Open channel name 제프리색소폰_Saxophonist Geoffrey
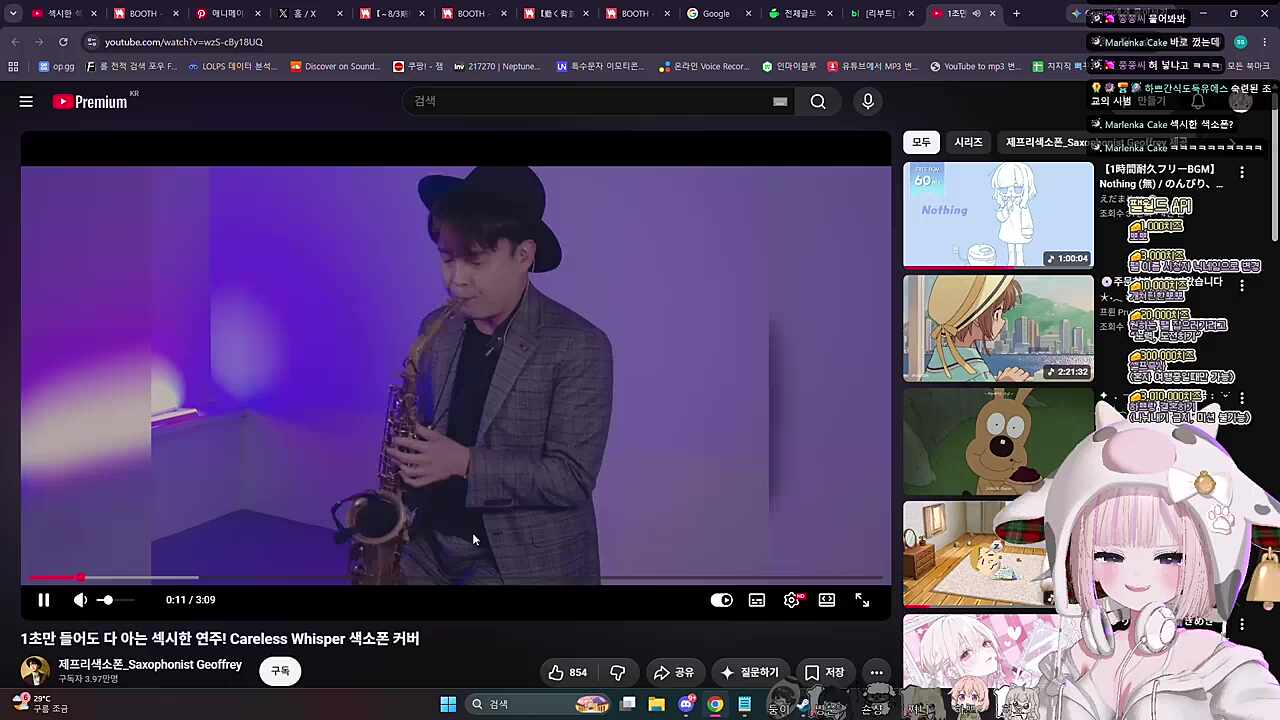 point(150,664)
